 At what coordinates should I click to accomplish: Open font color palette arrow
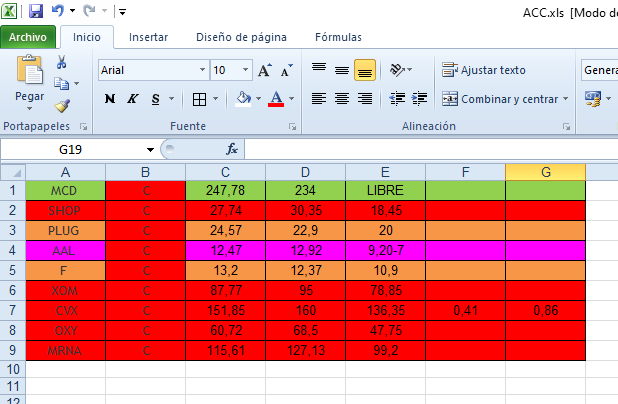click(x=292, y=99)
